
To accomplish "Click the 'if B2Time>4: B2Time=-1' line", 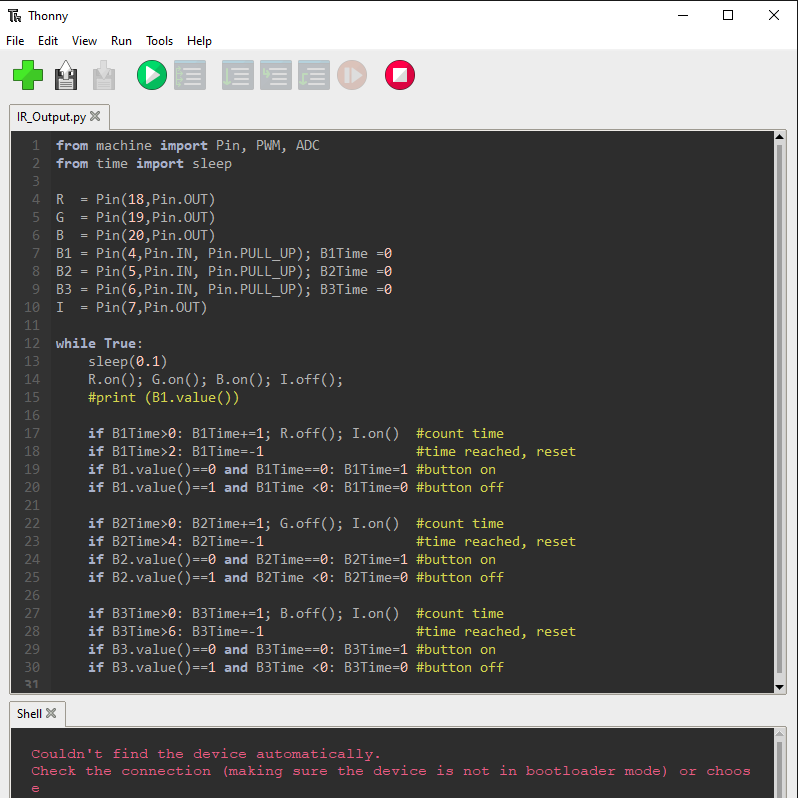I will coord(176,542).
